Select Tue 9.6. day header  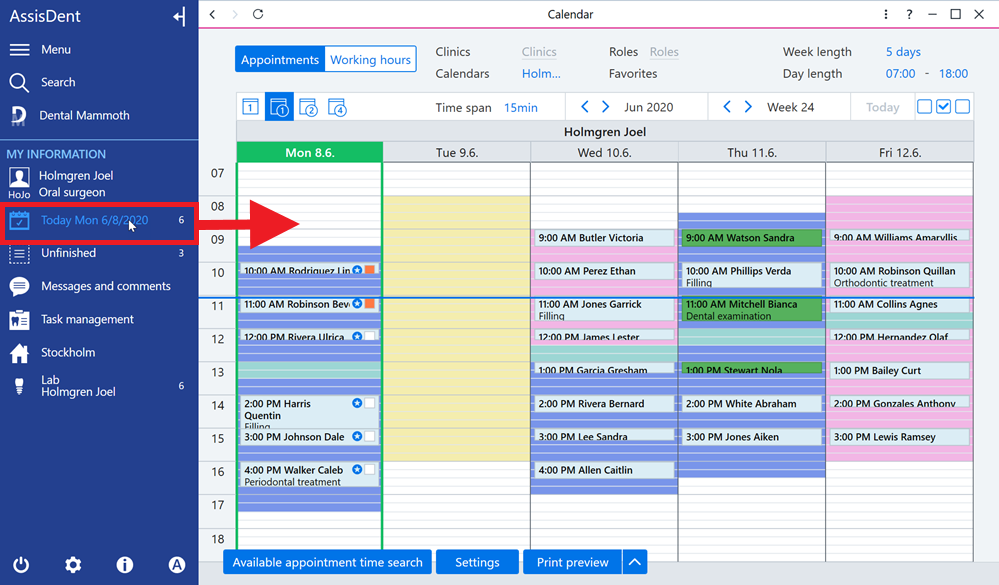tap(457, 152)
